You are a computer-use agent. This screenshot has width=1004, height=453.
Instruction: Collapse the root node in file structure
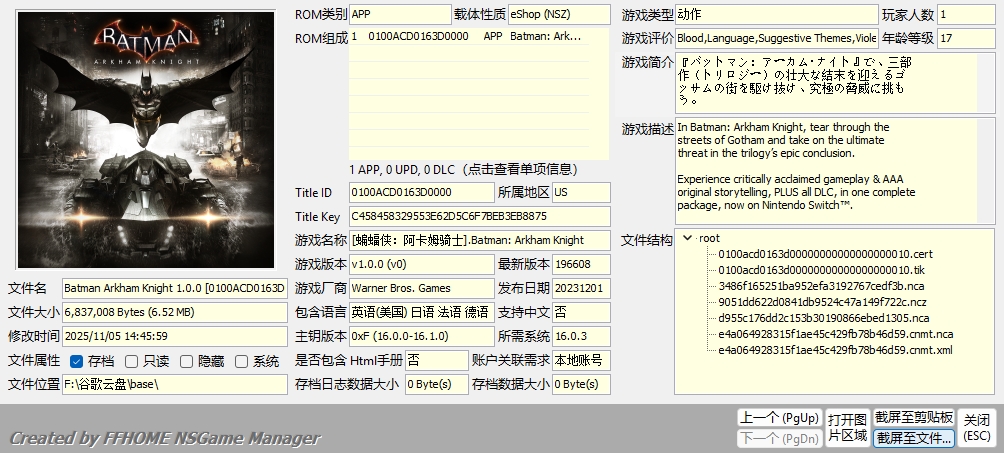tap(688, 238)
